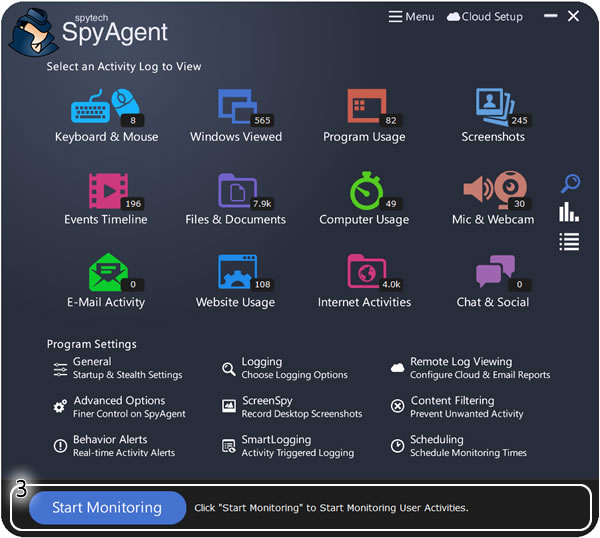Click the 'Mic & Webcam' label
This screenshot has width=600, height=538.
493,219
